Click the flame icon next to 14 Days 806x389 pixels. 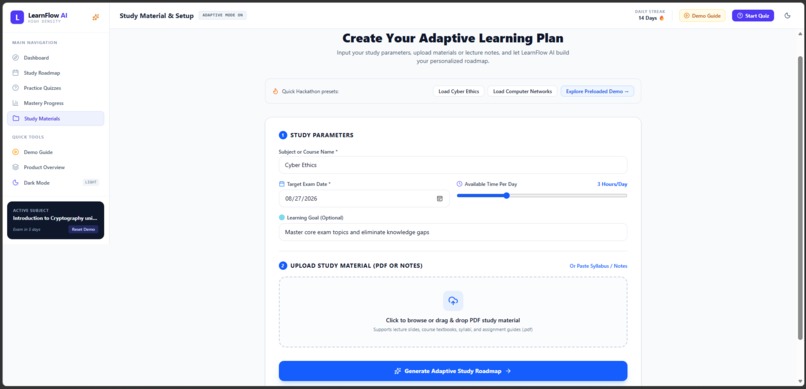click(662, 18)
